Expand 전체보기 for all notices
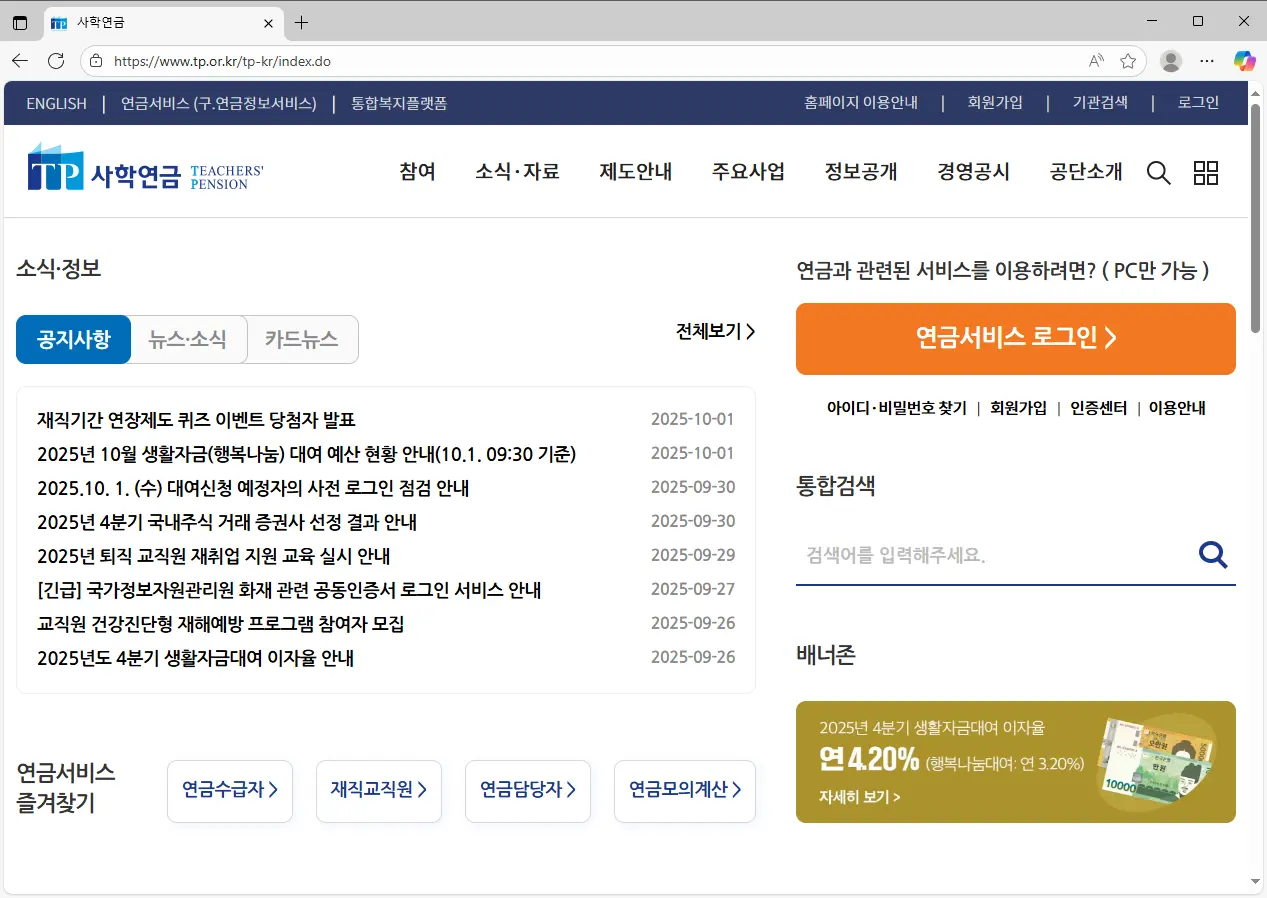This screenshot has height=898, width=1267. 715,332
